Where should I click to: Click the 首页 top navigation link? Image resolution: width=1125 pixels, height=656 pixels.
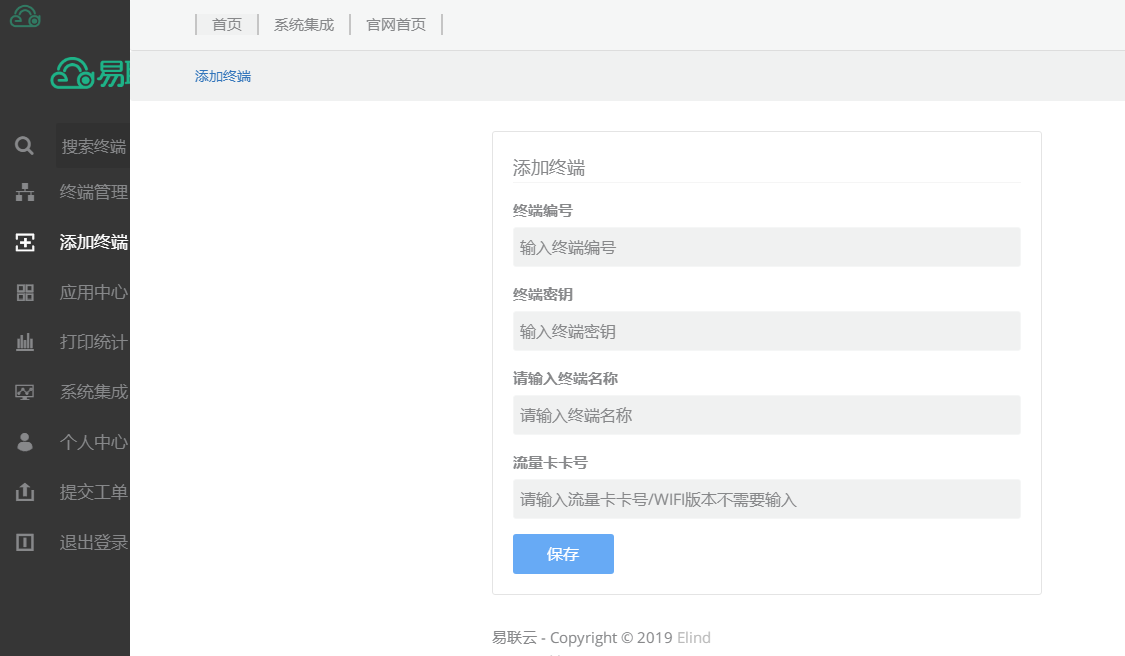227,24
